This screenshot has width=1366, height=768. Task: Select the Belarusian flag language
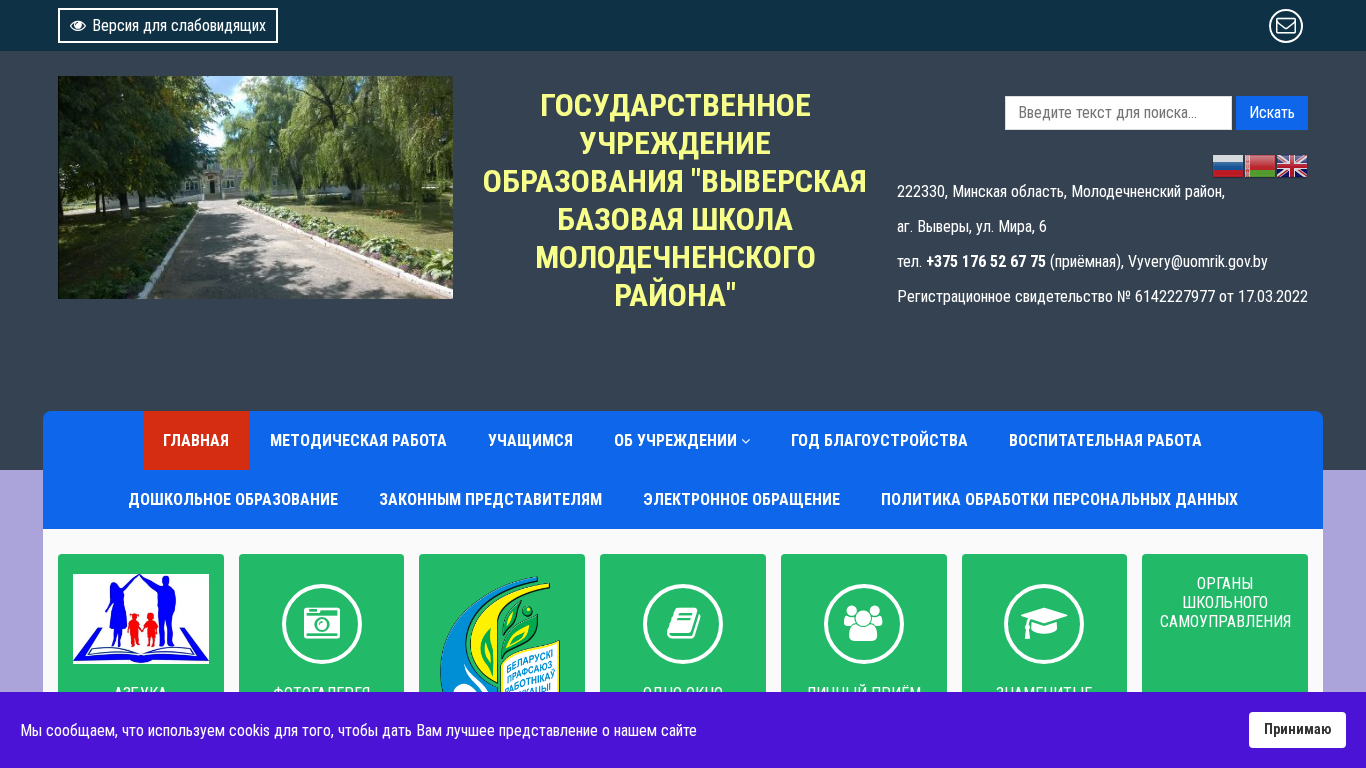tap(1260, 166)
